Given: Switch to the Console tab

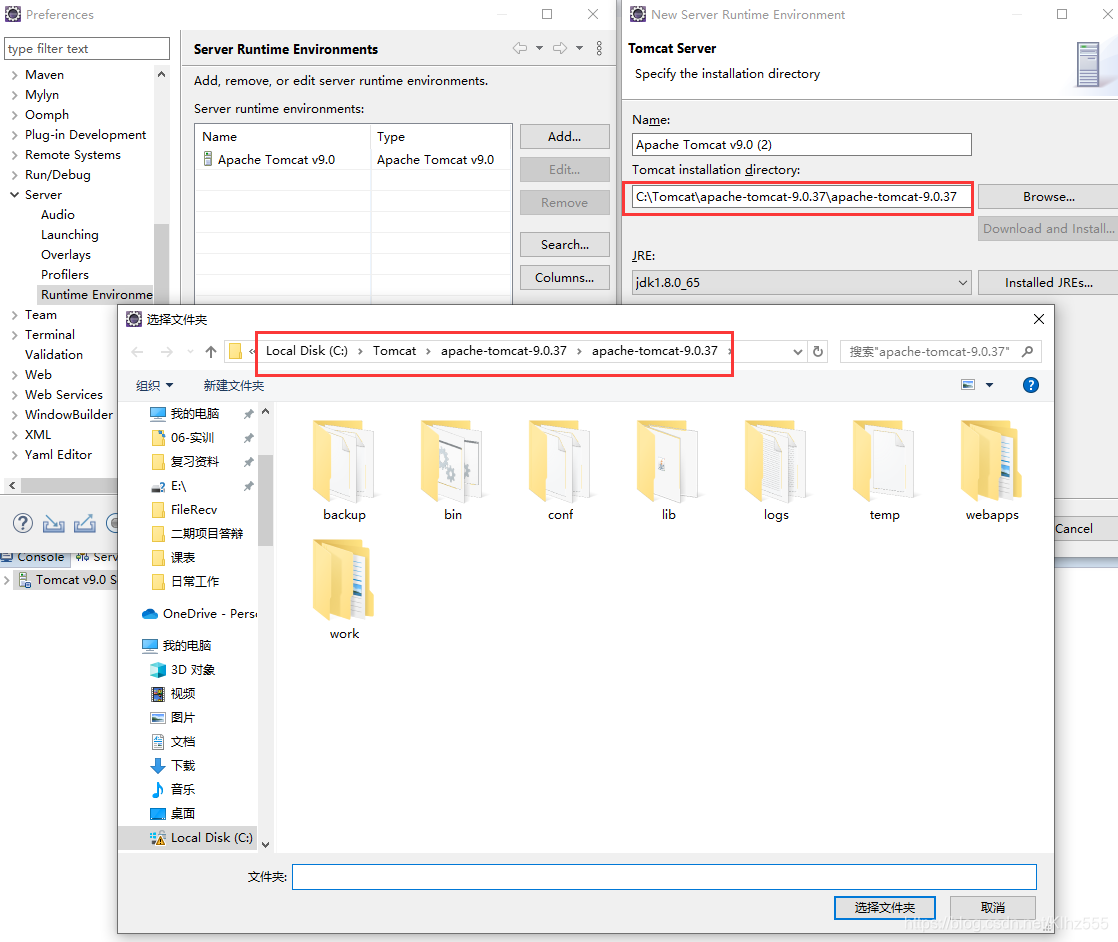Looking at the screenshot, I should point(34,557).
